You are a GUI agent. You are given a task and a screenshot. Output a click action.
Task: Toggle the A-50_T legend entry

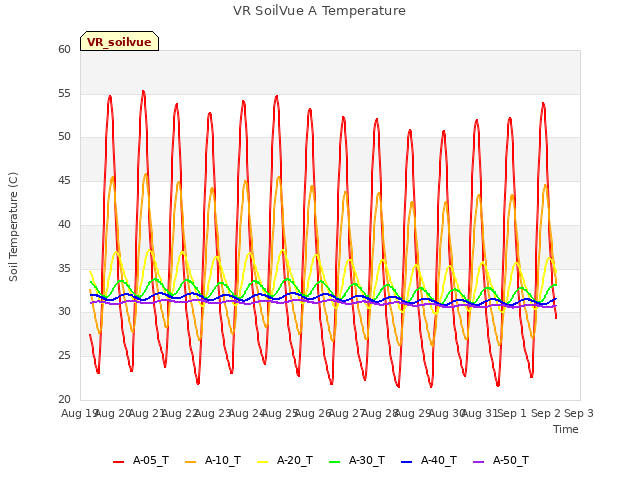(x=501, y=461)
